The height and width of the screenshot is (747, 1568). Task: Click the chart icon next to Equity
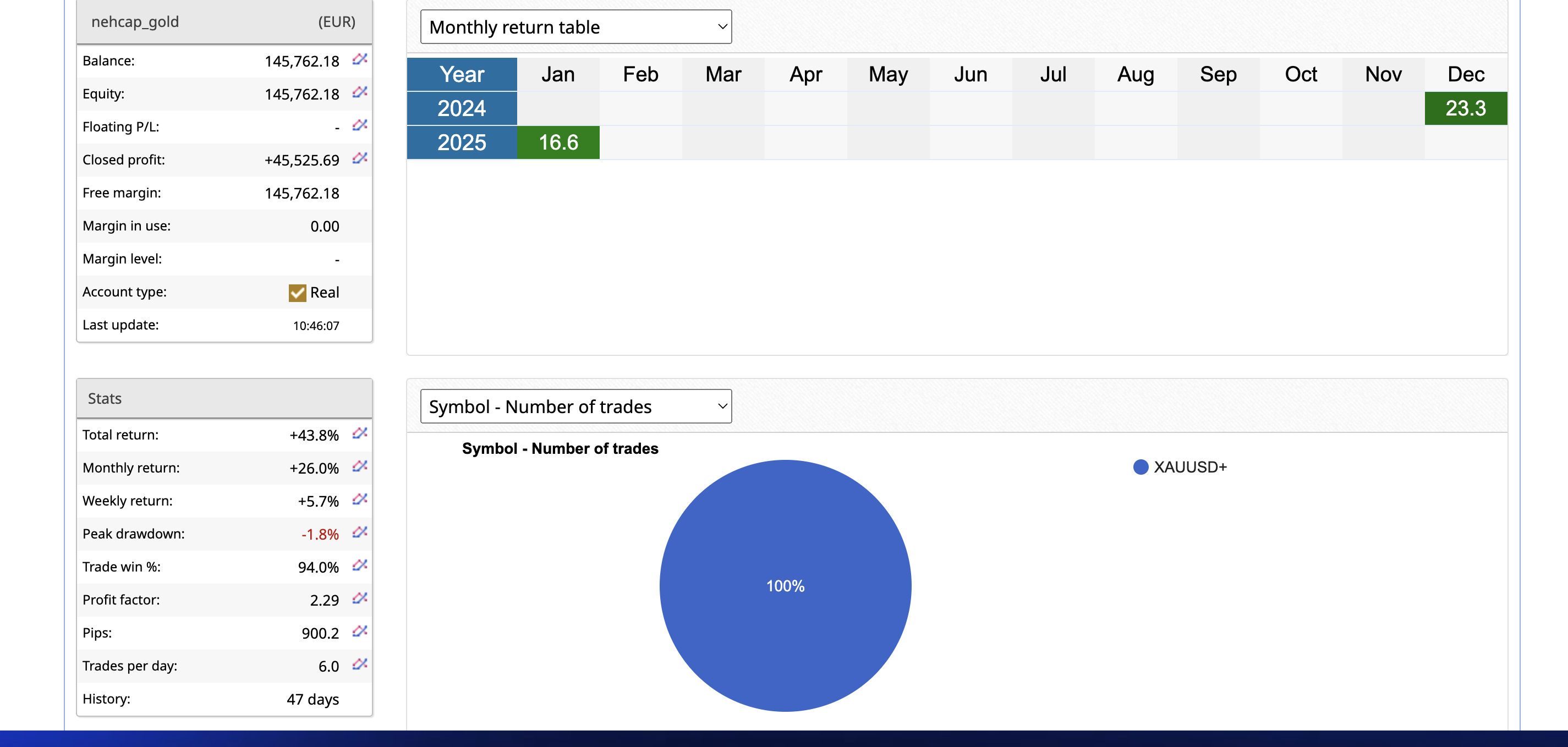[360, 92]
